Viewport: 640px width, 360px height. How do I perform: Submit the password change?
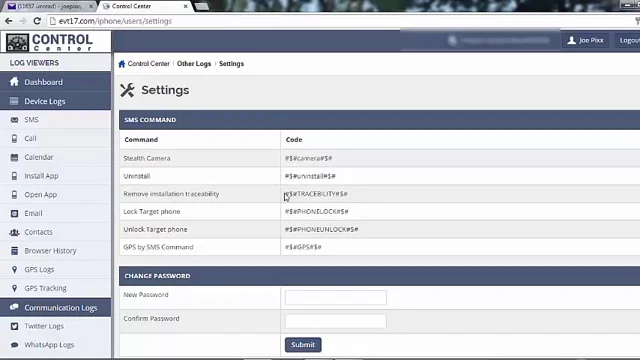[x=303, y=344]
